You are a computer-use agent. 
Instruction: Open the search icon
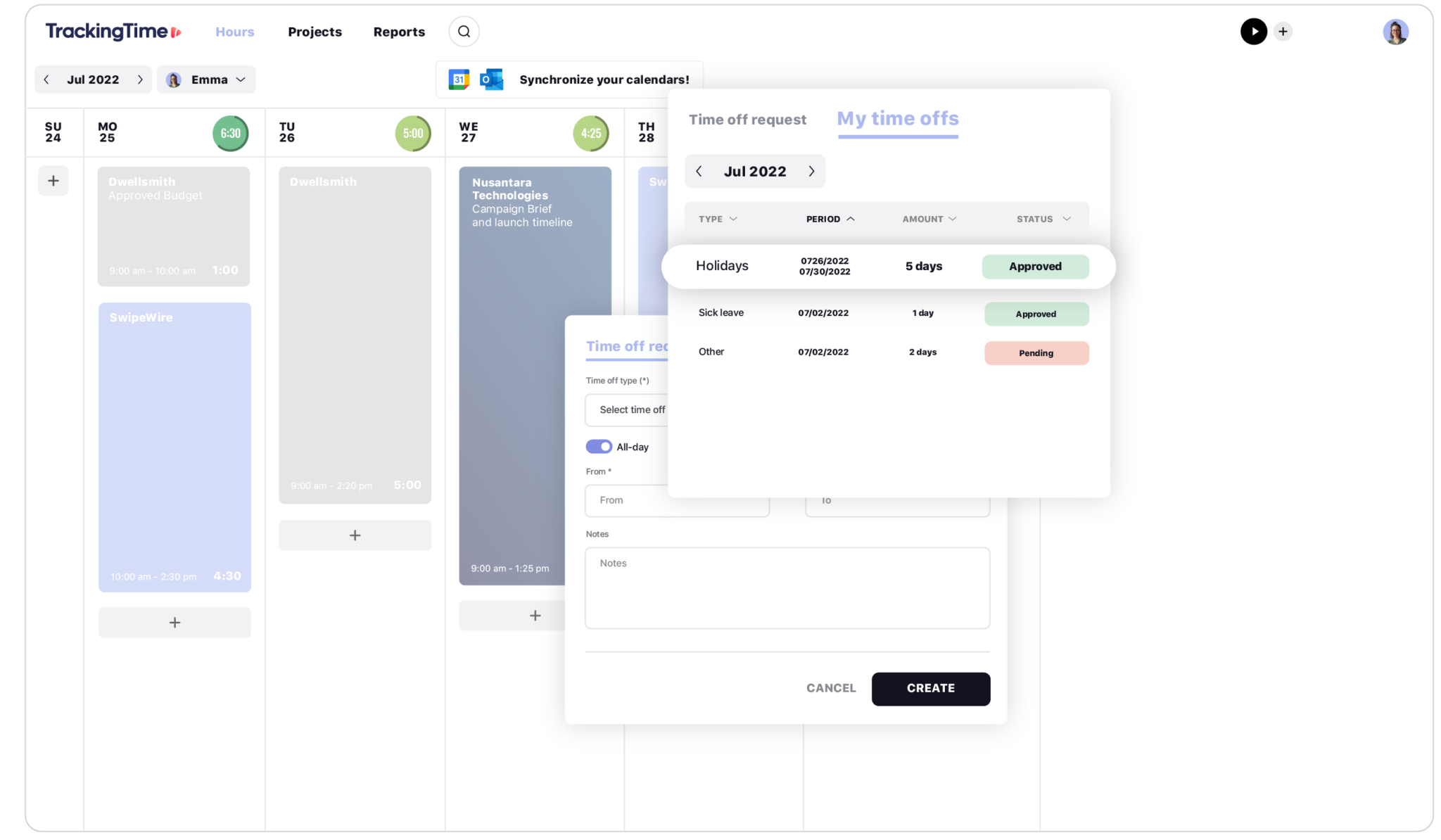(464, 31)
